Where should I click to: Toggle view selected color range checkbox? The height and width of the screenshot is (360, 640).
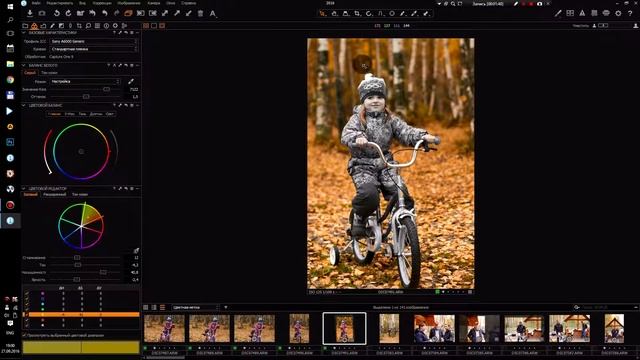(24, 335)
